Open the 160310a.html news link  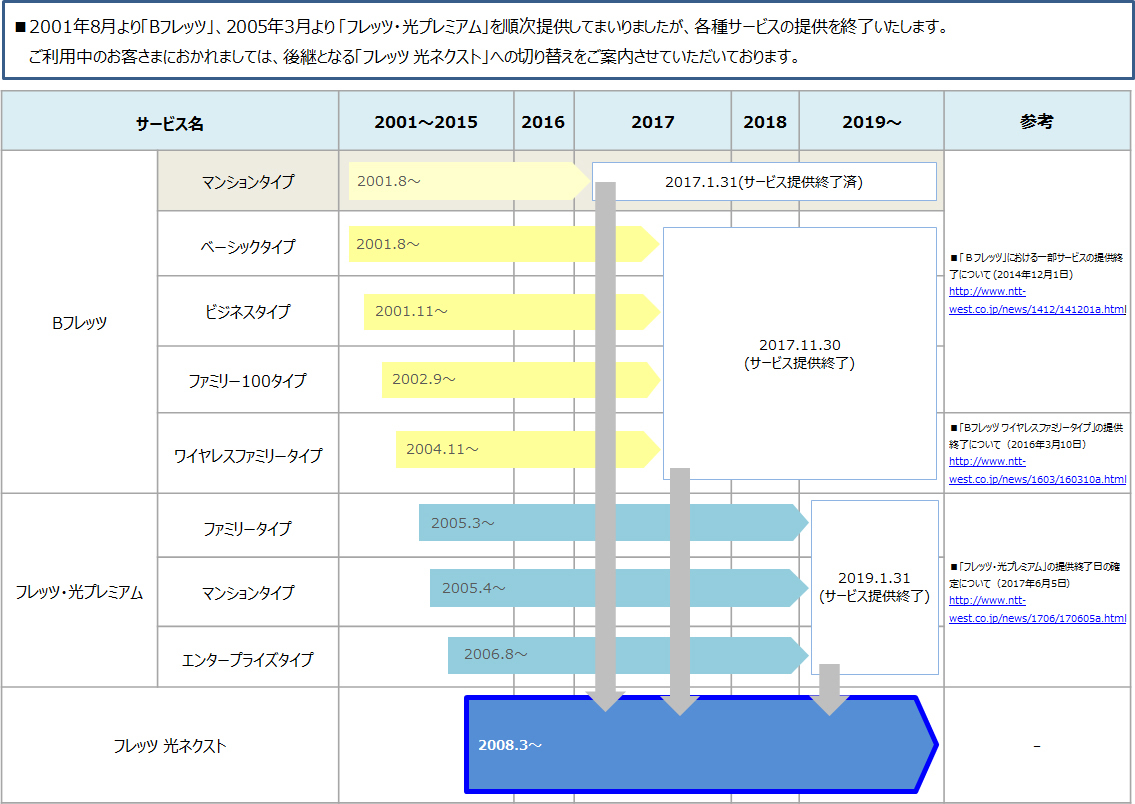tap(1037, 470)
